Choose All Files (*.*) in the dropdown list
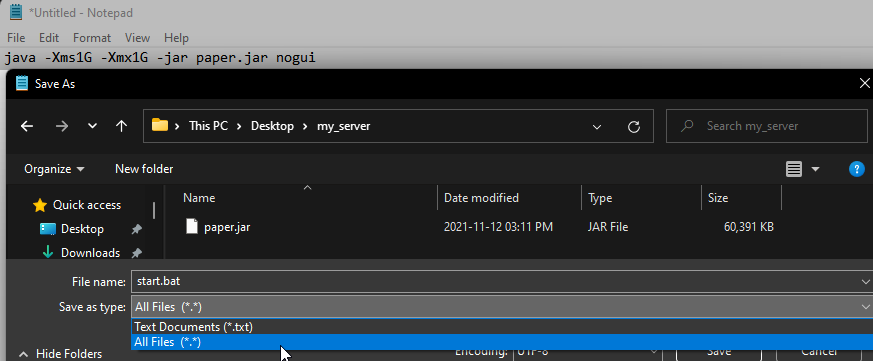Image resolution: width=873 pixels, height=361 pixels. (502, 342)
